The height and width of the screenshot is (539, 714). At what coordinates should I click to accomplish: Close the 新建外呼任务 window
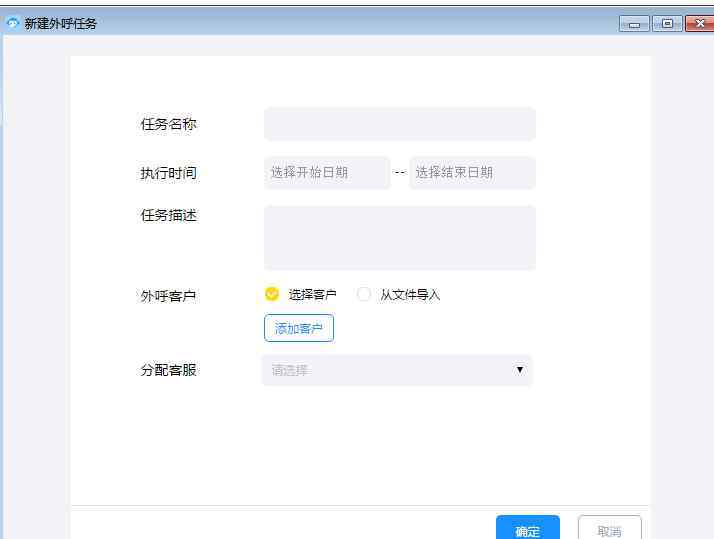click(x=700, y=24)
